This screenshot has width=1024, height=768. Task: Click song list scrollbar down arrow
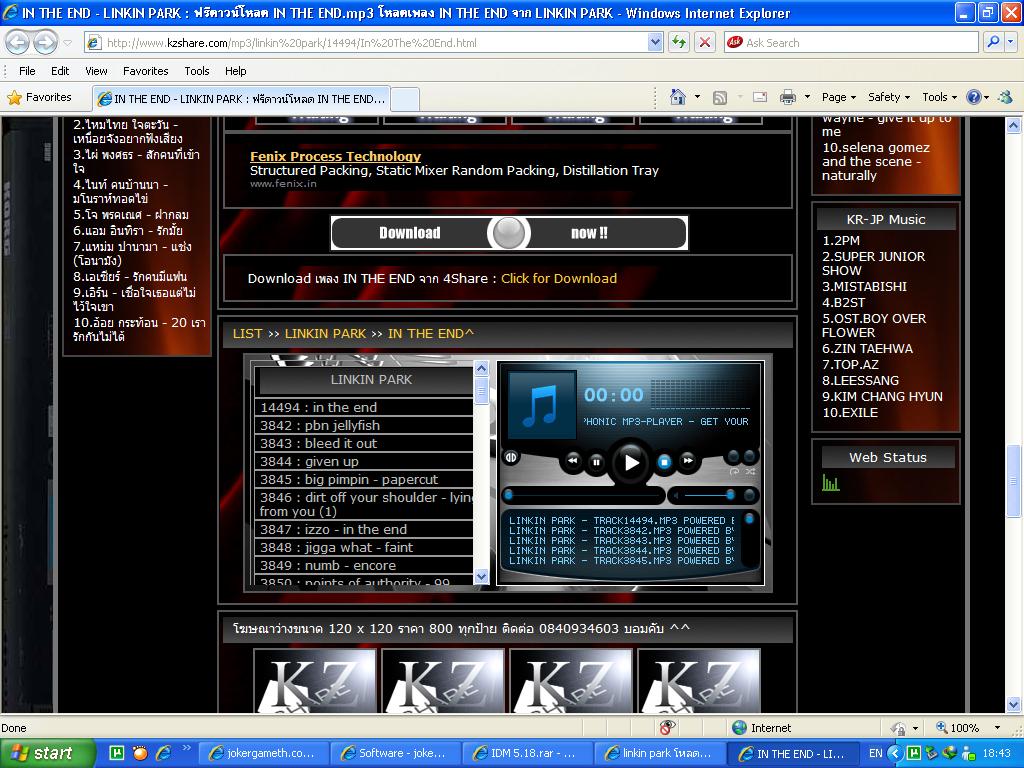481,577
